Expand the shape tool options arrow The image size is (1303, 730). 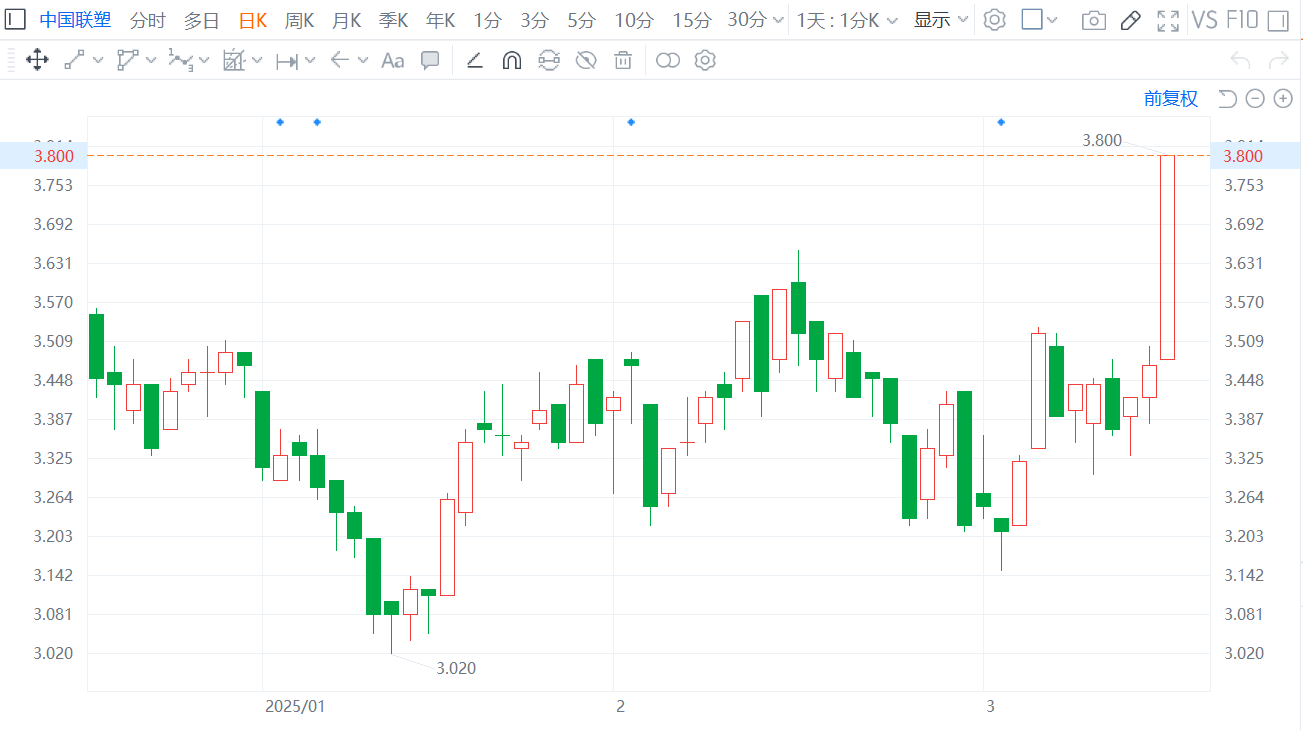tap(151, 61)
